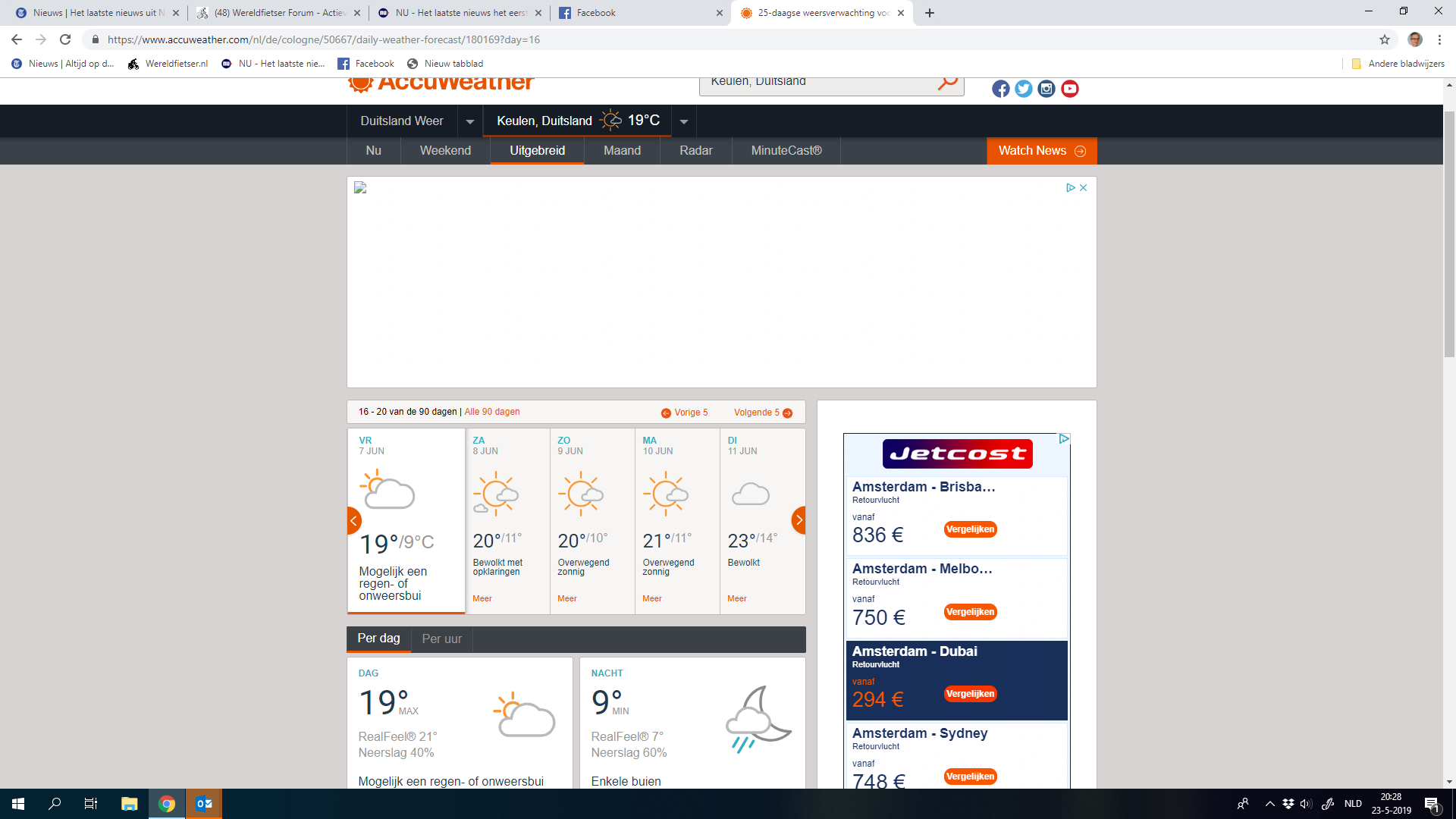Click the left forecast carousel arrow
Viewport: 1456px width, 819px height.
click(x=353, y=520)
